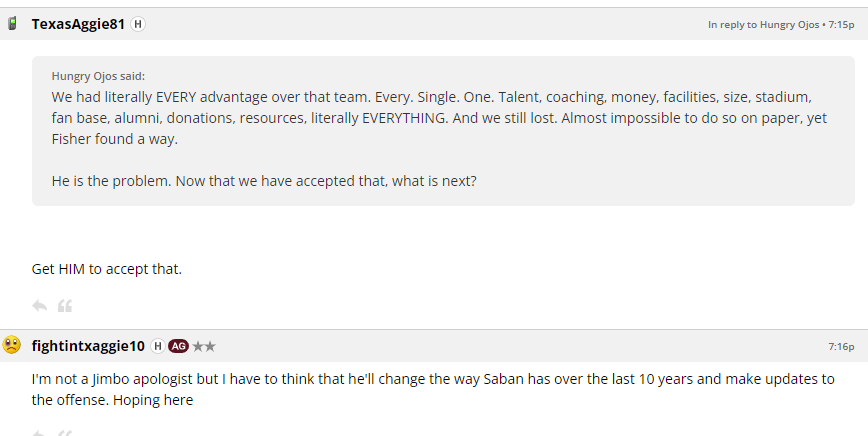Click the reply text "Get HIM to accept that."
Screen dimensions: 868x436
[x=107, y=269]
